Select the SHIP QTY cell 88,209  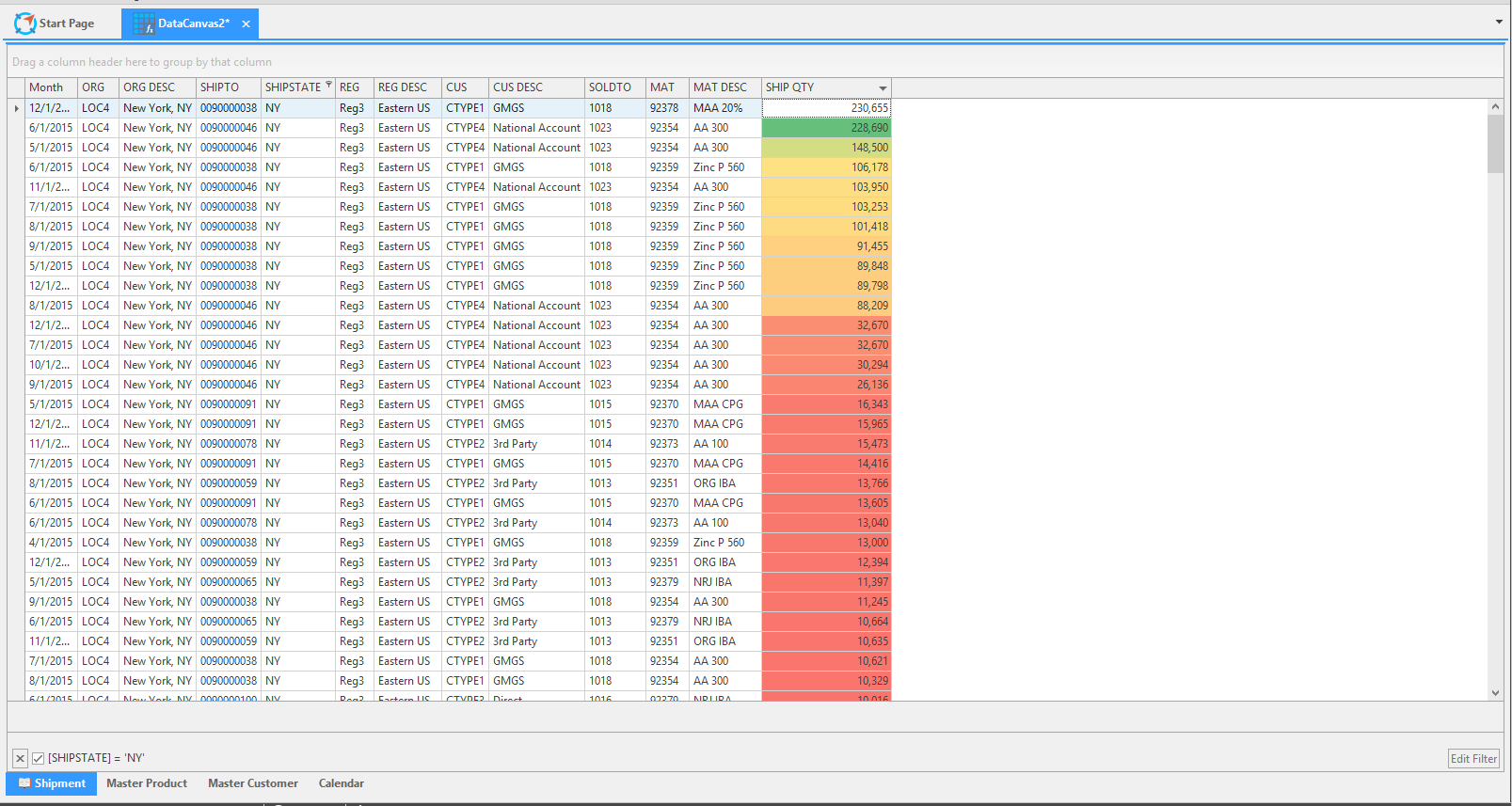point(826,306)
